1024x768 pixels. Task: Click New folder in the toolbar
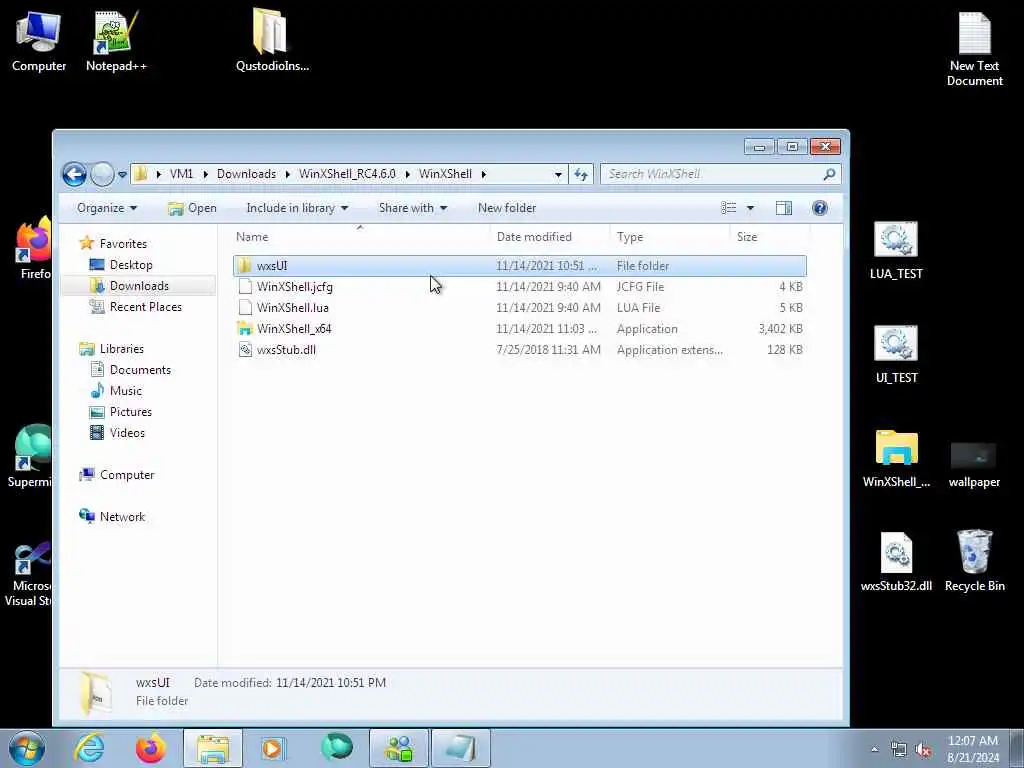click(x=507, y=208)
